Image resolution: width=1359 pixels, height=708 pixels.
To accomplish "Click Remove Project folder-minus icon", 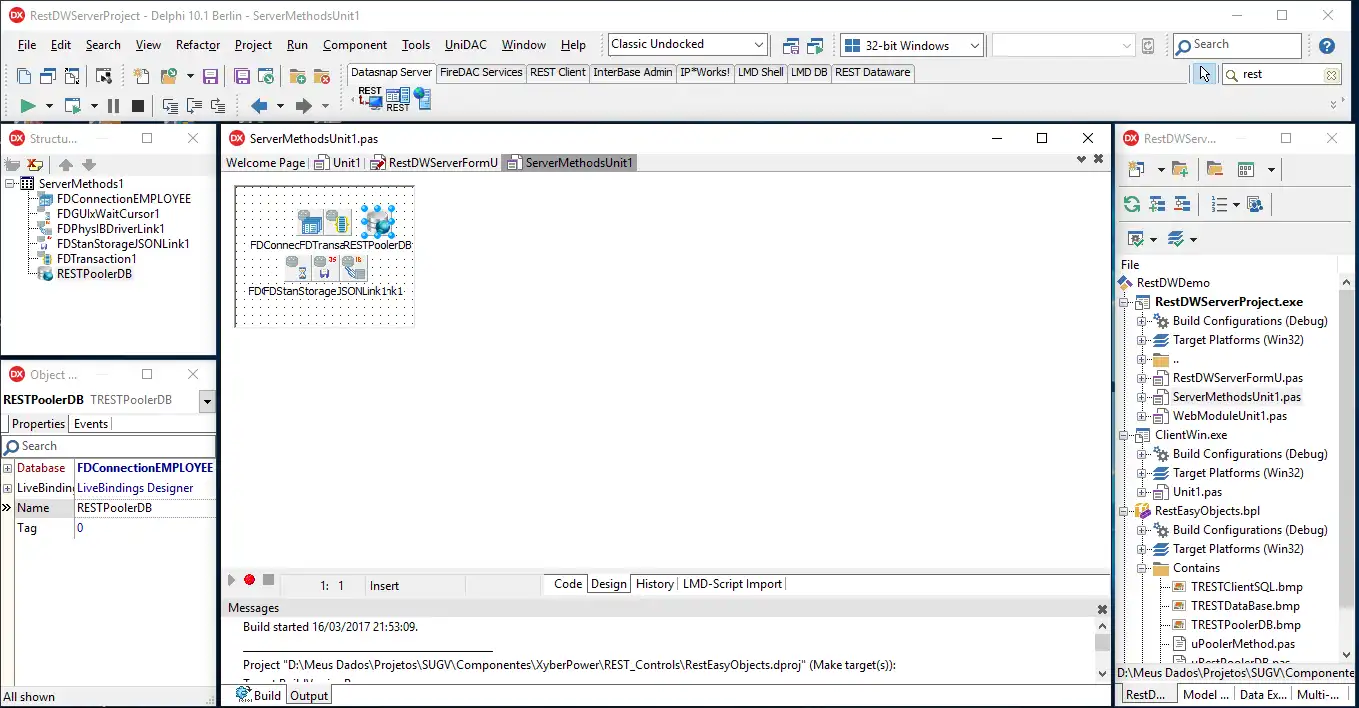I will point(1214,169).
